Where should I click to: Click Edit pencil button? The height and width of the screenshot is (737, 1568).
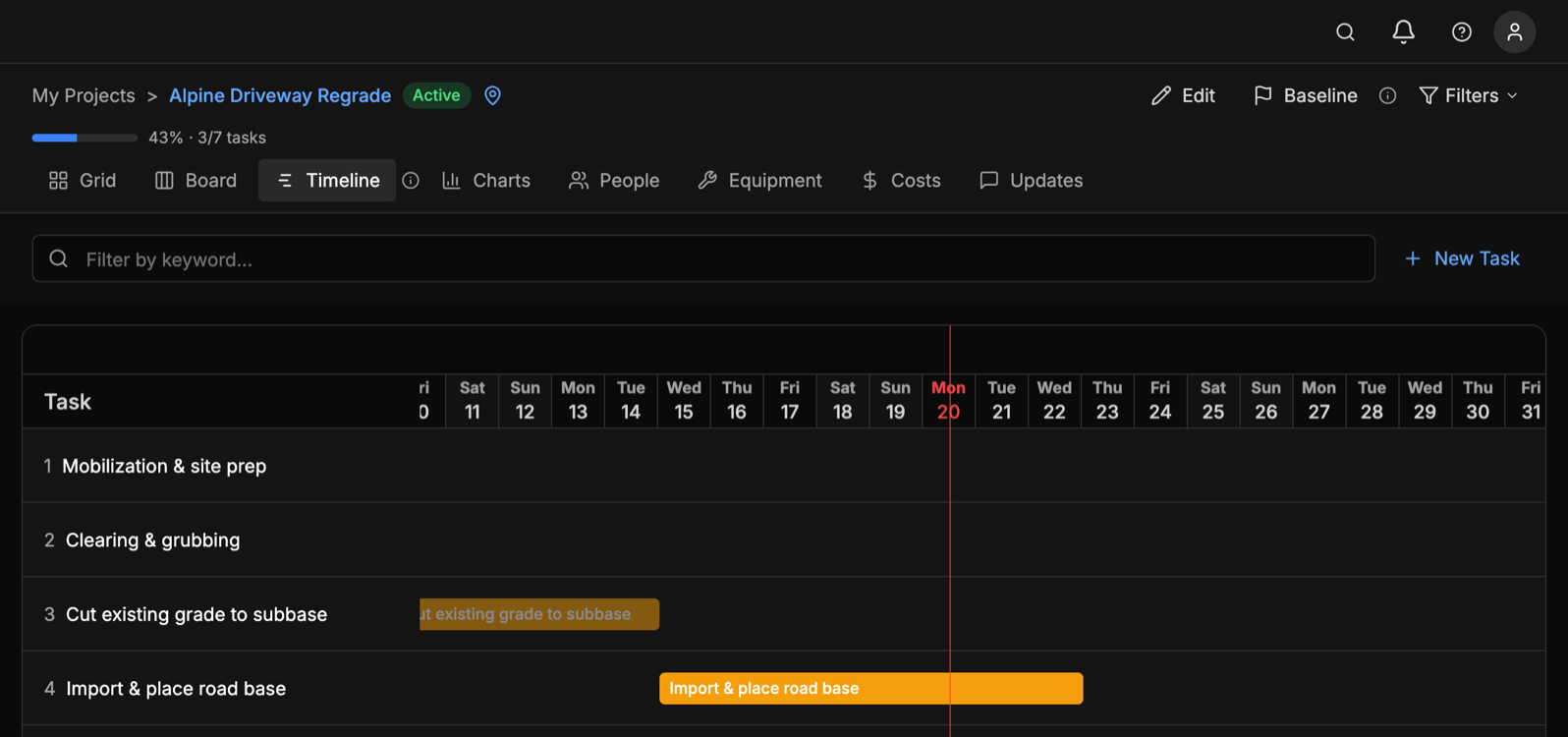coord(1183,95)
